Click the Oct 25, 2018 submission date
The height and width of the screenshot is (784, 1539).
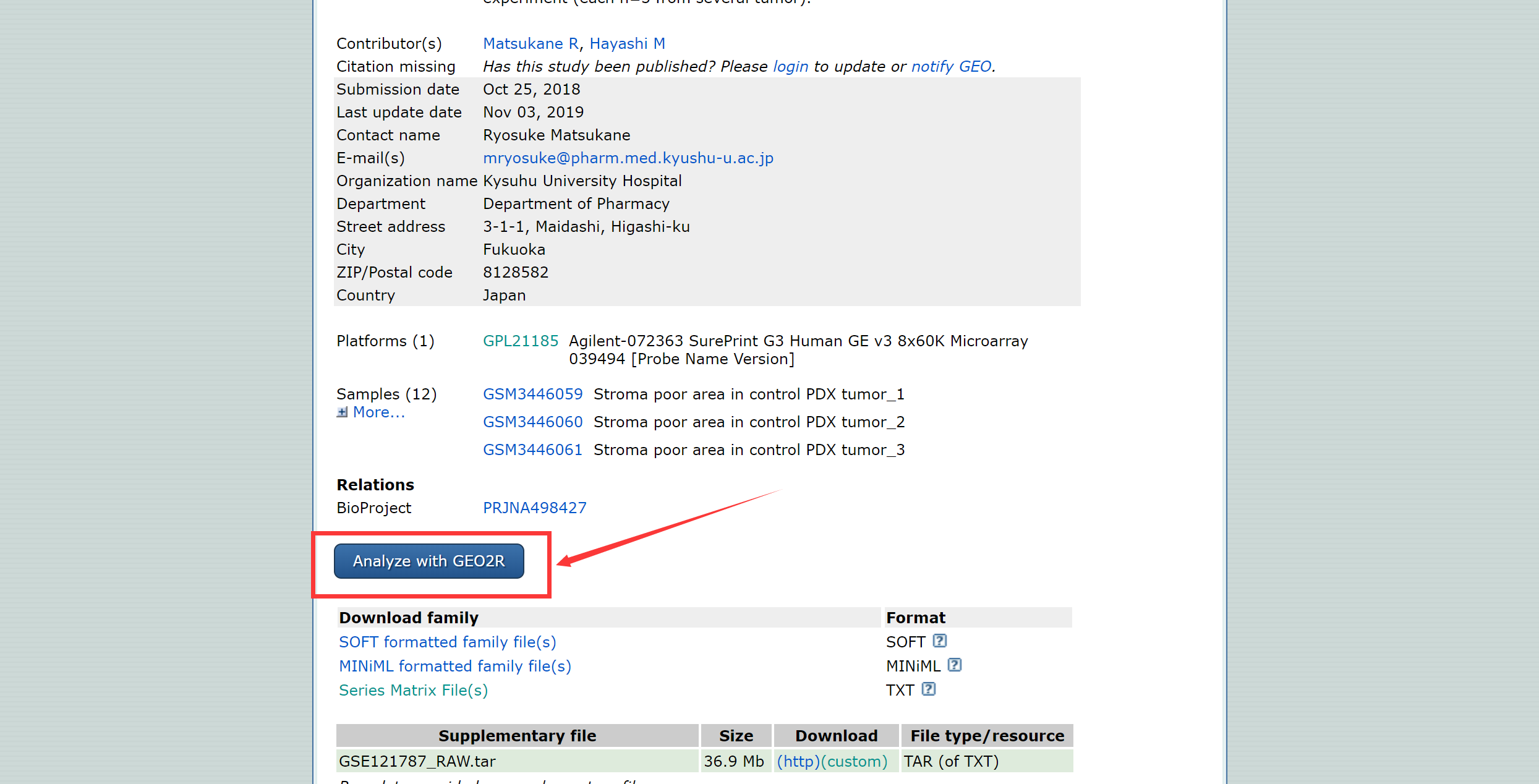(531, 89)
